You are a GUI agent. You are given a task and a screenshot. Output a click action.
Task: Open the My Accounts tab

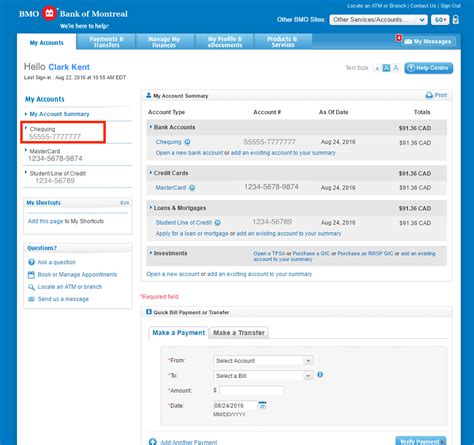pyautogui.click(x=47, y=42)
